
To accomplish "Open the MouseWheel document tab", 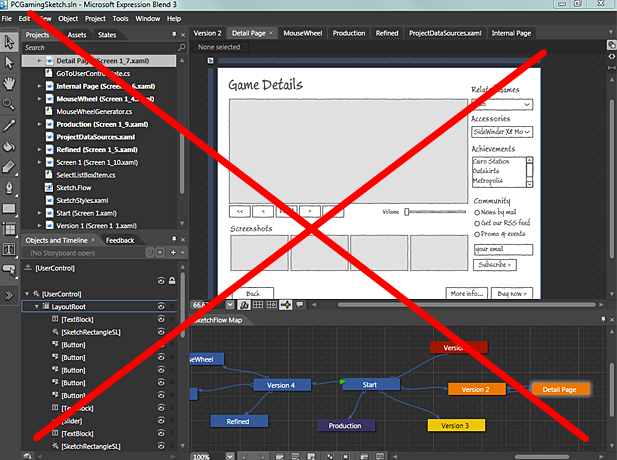I will [303, 33].
